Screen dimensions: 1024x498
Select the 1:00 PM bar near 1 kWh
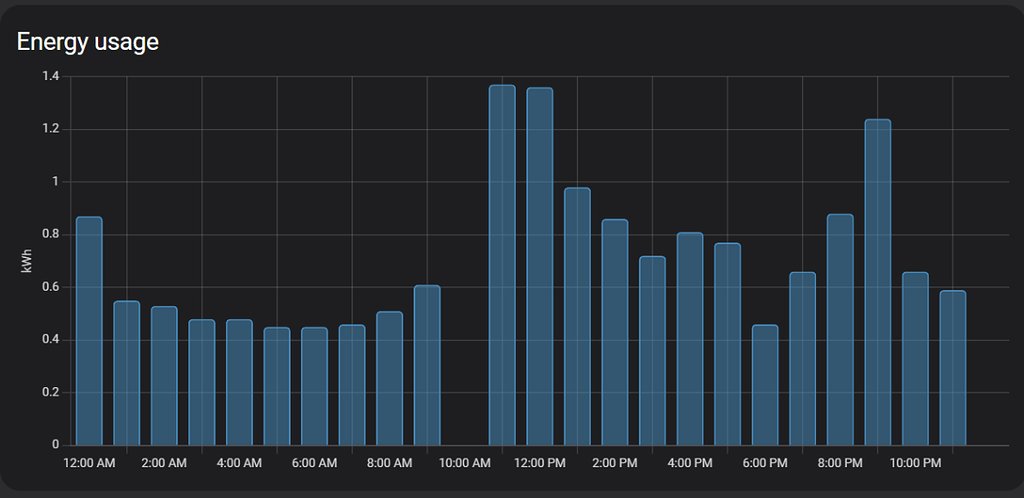coord(577,317)
